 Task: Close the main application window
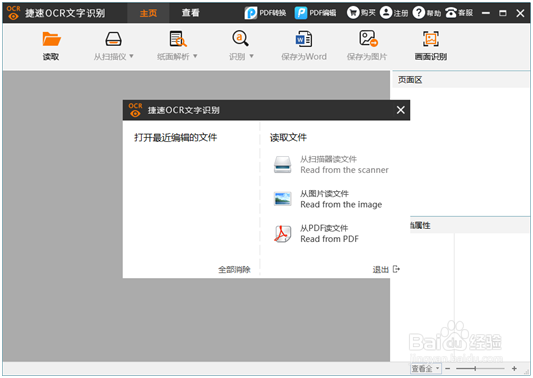point(520,13)
